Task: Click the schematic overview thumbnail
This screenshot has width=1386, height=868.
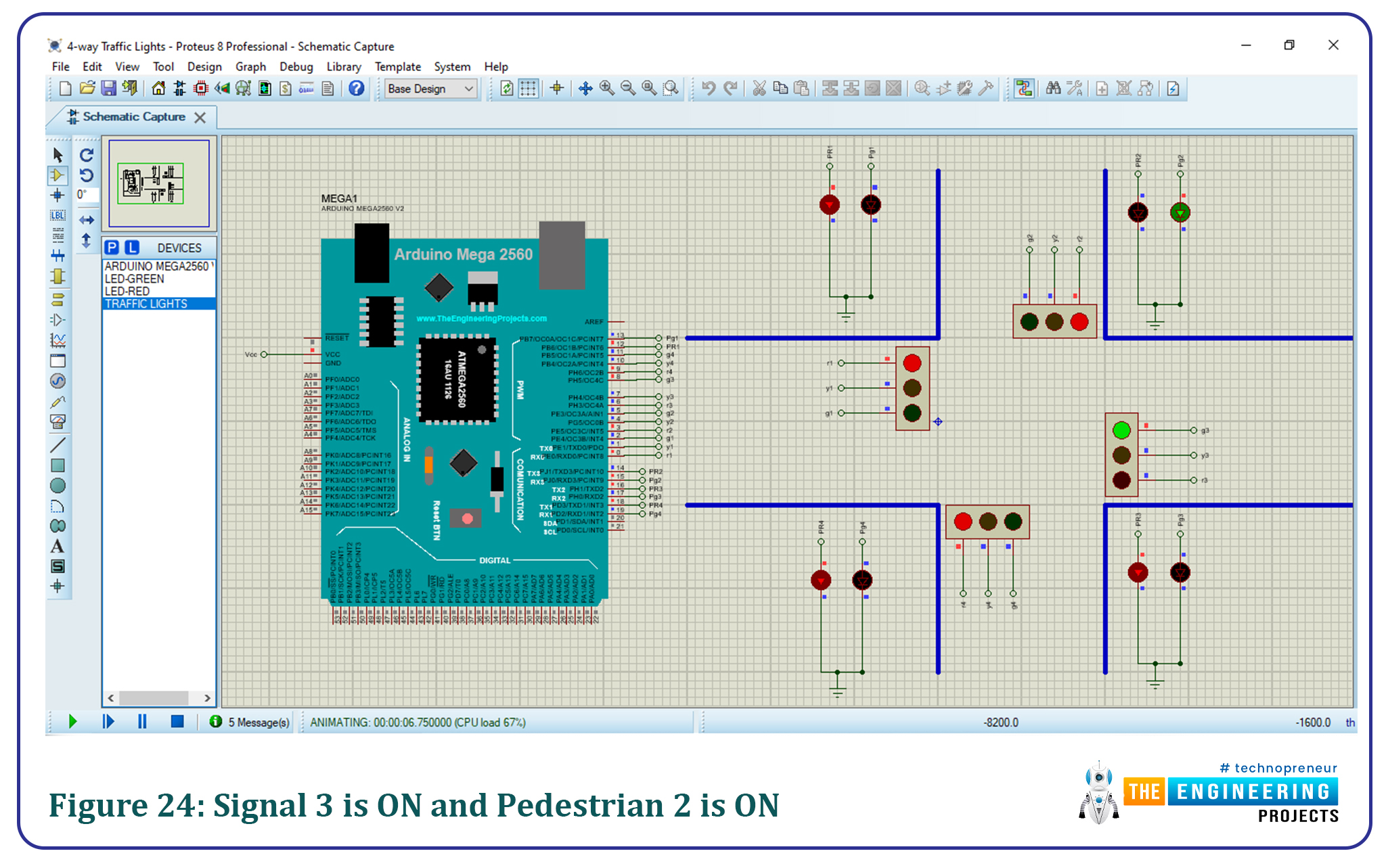Action: tap(159, 183)
